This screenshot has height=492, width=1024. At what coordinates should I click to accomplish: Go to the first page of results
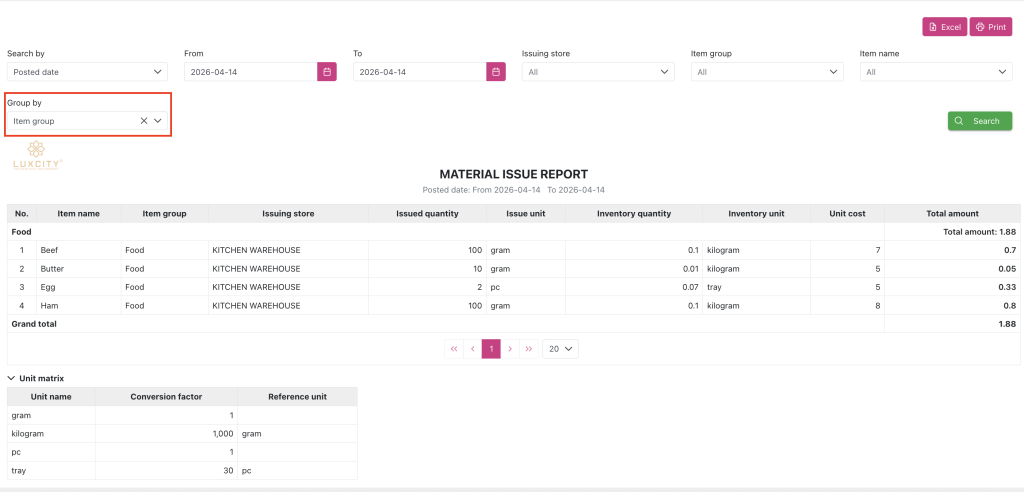pyautogui.click(x=454, y=349)
